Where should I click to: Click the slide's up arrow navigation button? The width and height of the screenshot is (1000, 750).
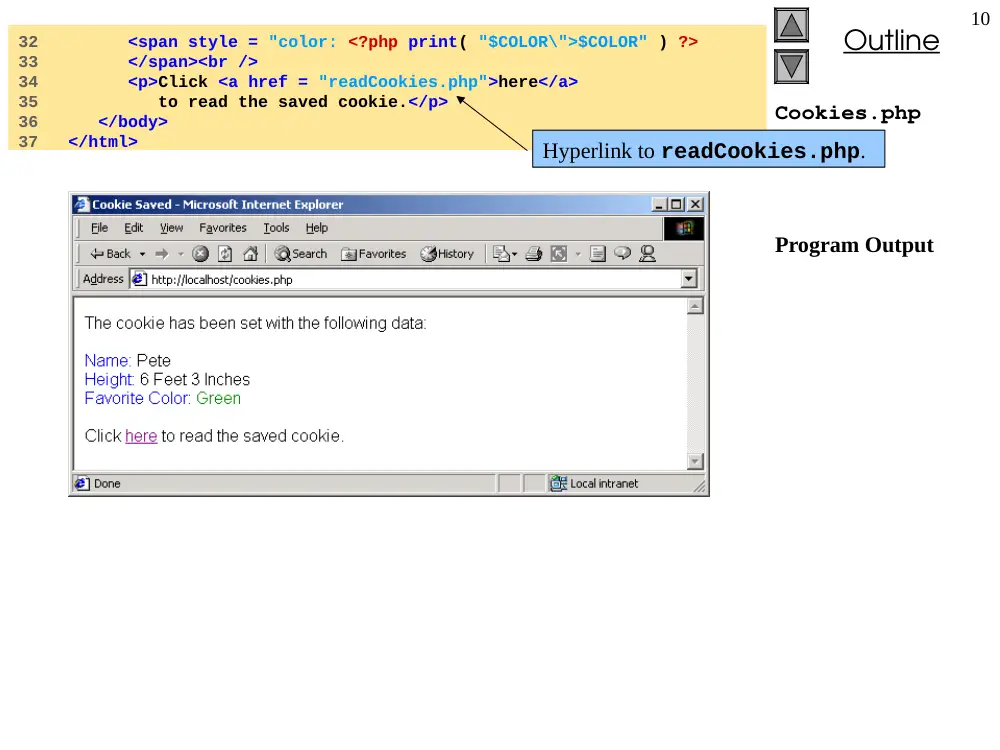point(791,26)
